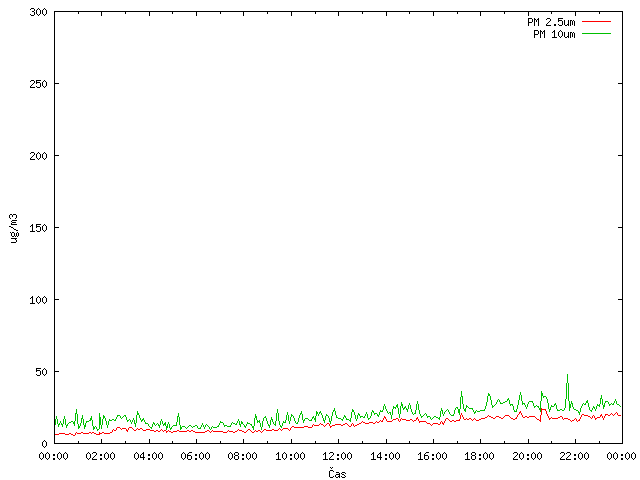Click the Čas x-axis title
This screenshot has height=480, width=640.
pos(337,473)
